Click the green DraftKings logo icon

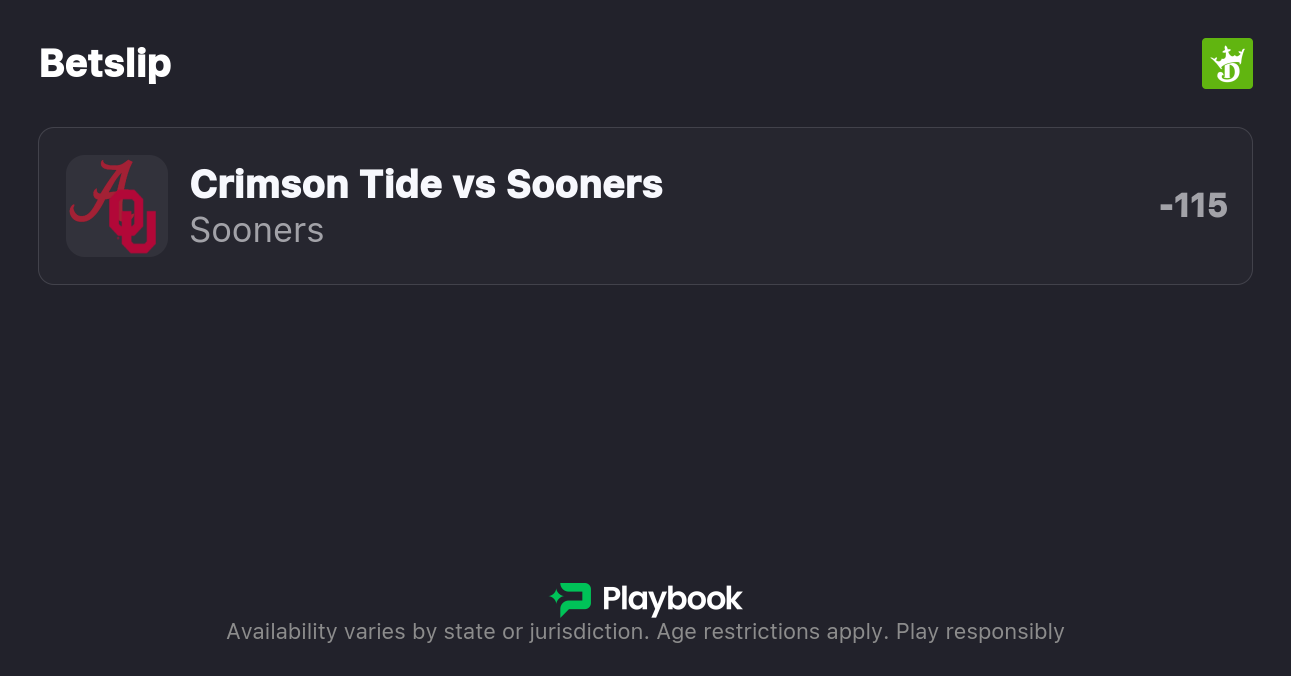[1227, 64]
